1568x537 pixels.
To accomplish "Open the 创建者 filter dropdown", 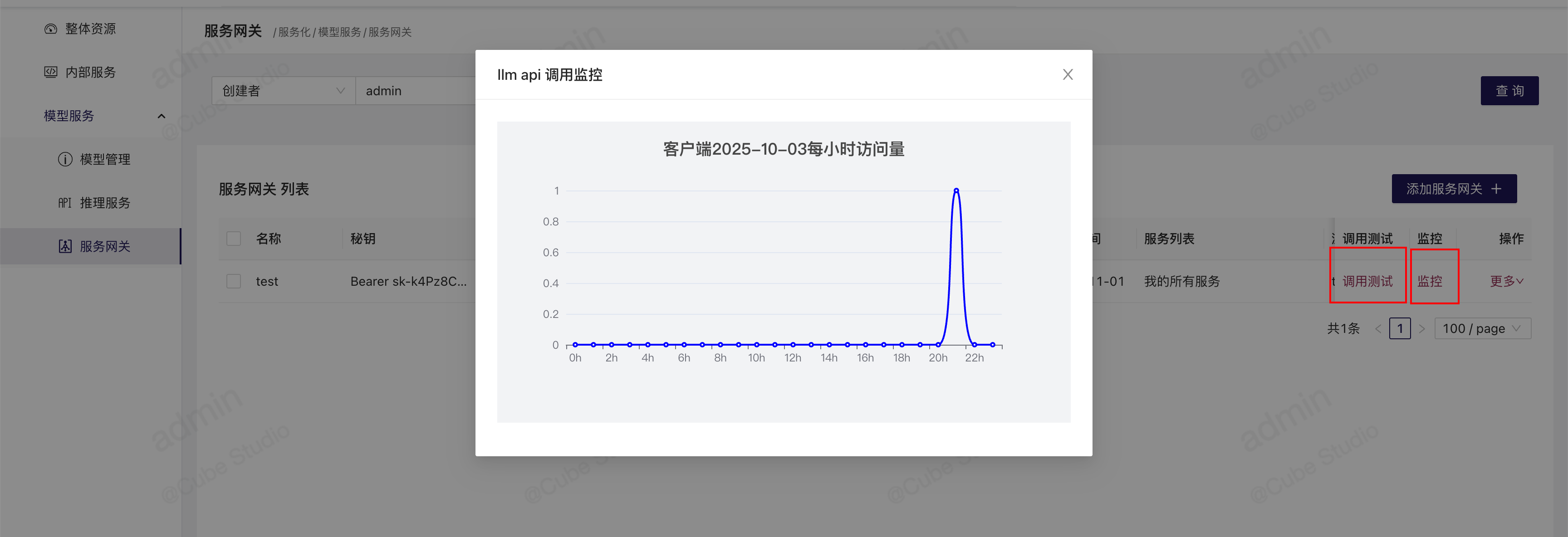I will [x=283, y=91].
